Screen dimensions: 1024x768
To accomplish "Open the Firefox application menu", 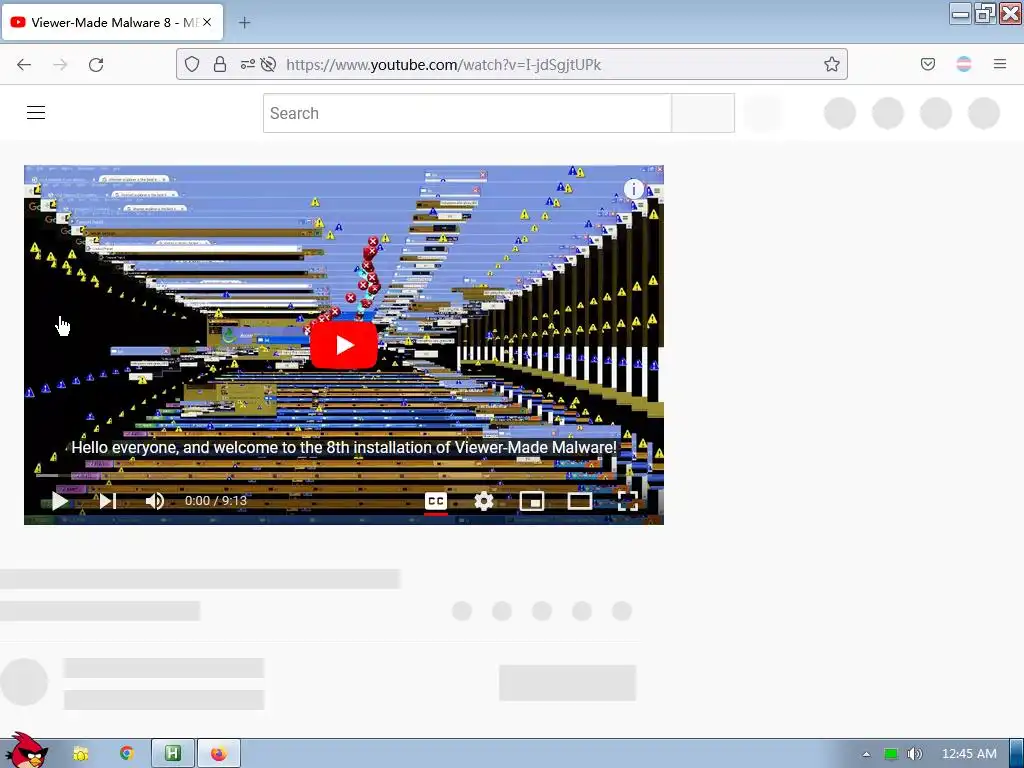I will 1000,64.
